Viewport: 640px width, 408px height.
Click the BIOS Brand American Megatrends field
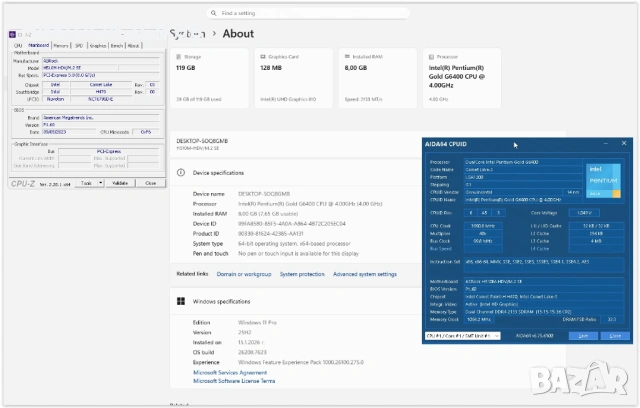point(101,118)
